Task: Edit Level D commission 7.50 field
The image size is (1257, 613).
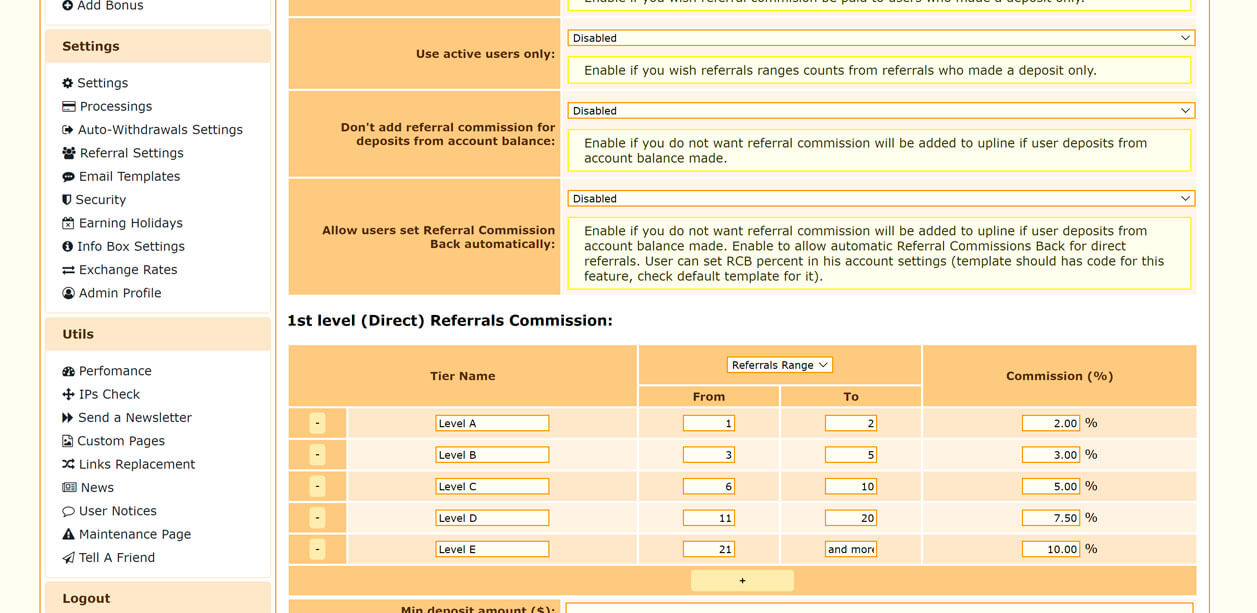Action: coord(1051,518)
